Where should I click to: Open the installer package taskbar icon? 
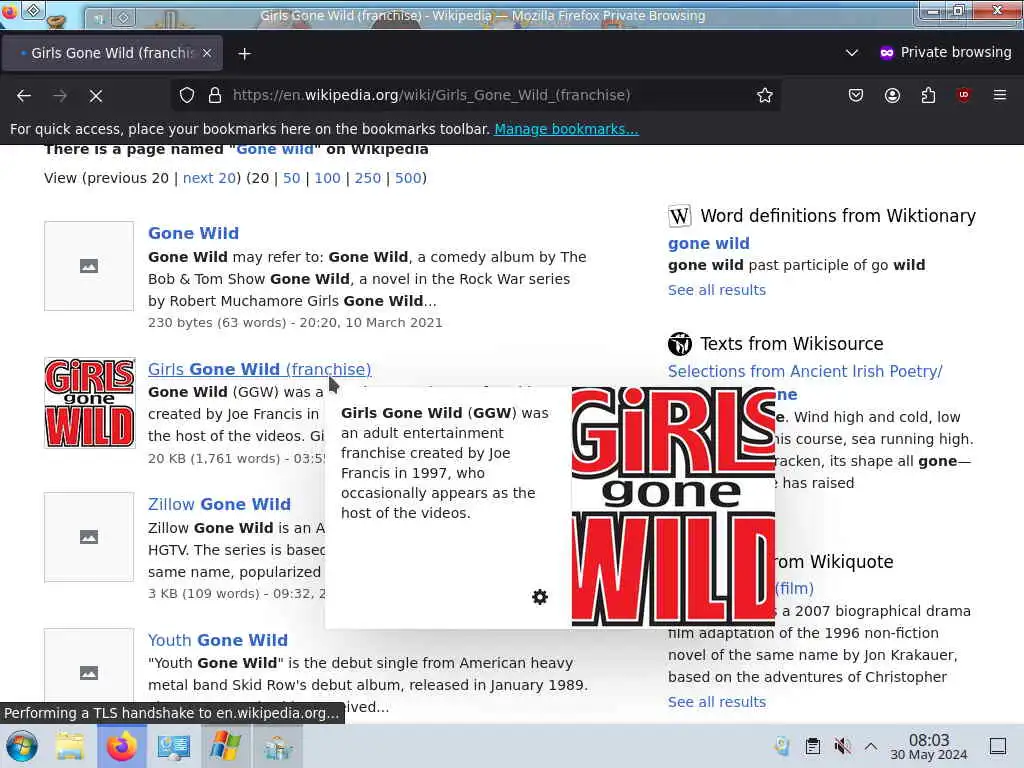pos(277,746)
